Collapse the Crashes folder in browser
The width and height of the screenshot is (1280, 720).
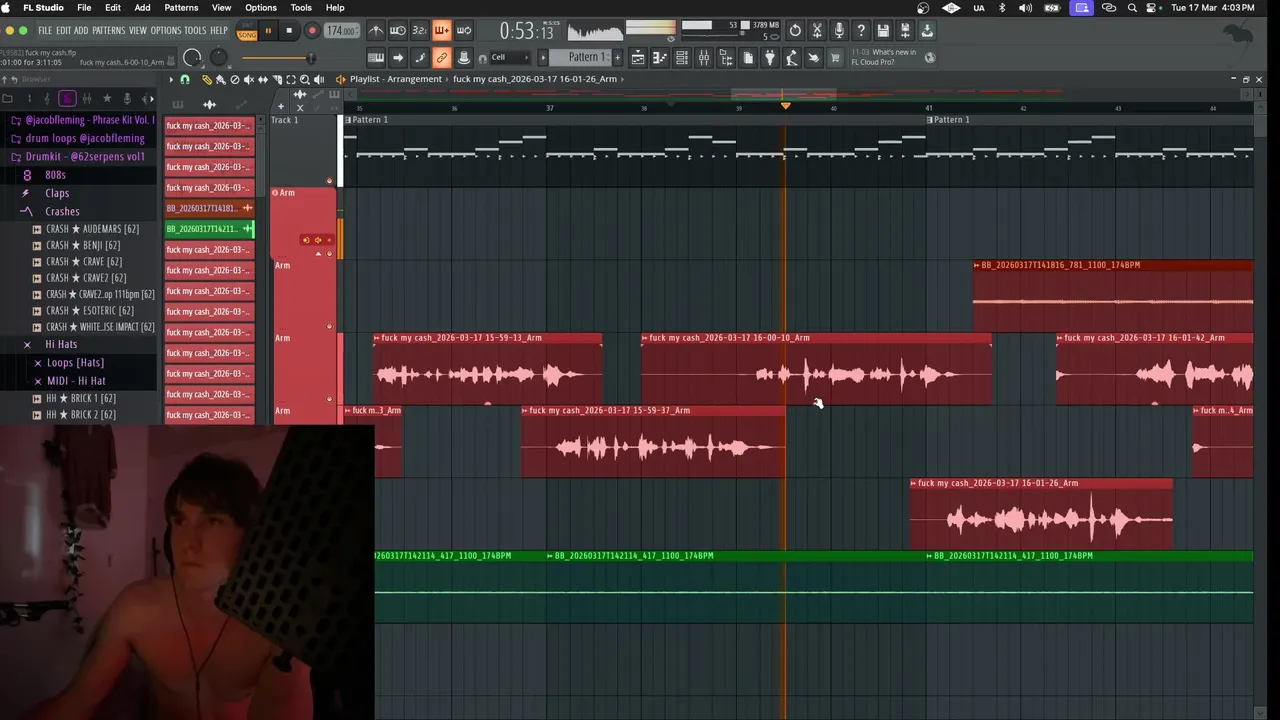(x=62, y=211)
